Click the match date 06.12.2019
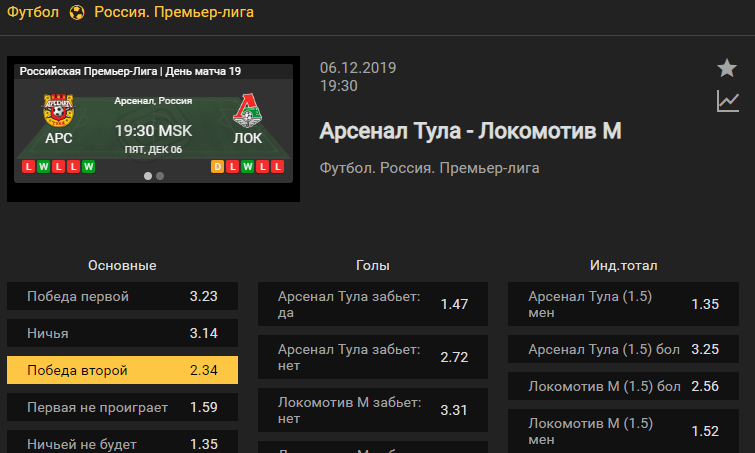 click(x=358, y=68)
